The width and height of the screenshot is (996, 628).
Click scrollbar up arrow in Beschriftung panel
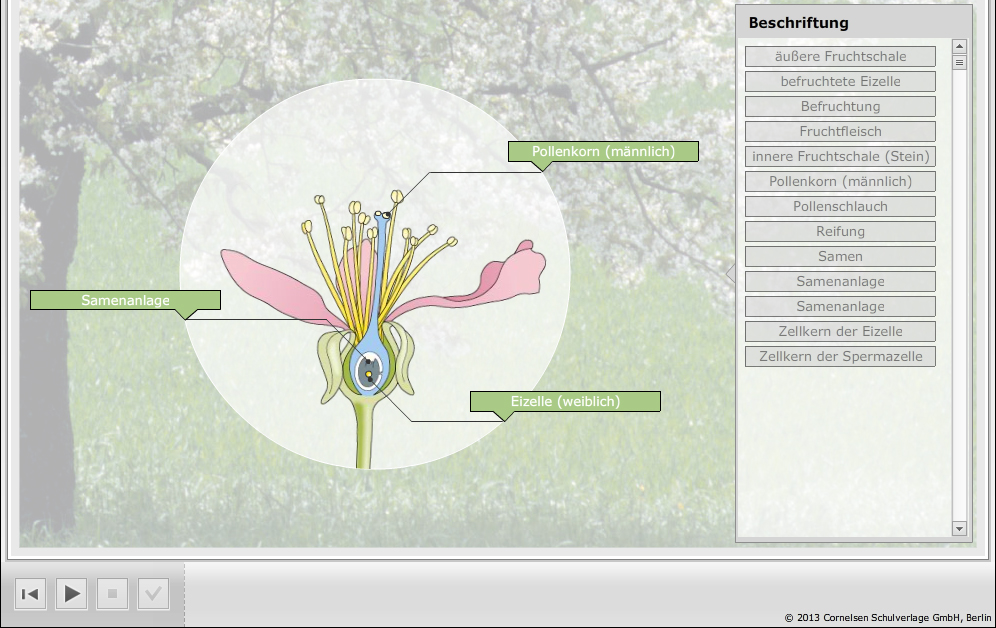[960, 46]
